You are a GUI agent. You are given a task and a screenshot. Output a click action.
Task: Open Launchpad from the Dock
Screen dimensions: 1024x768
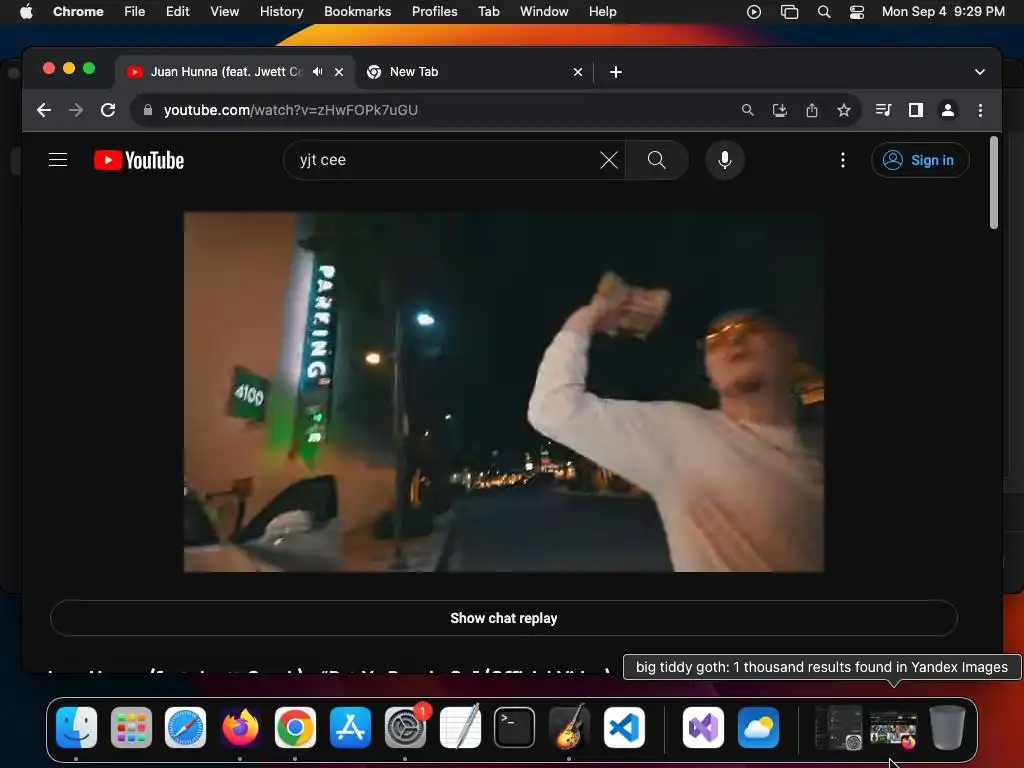pos(131,727)
